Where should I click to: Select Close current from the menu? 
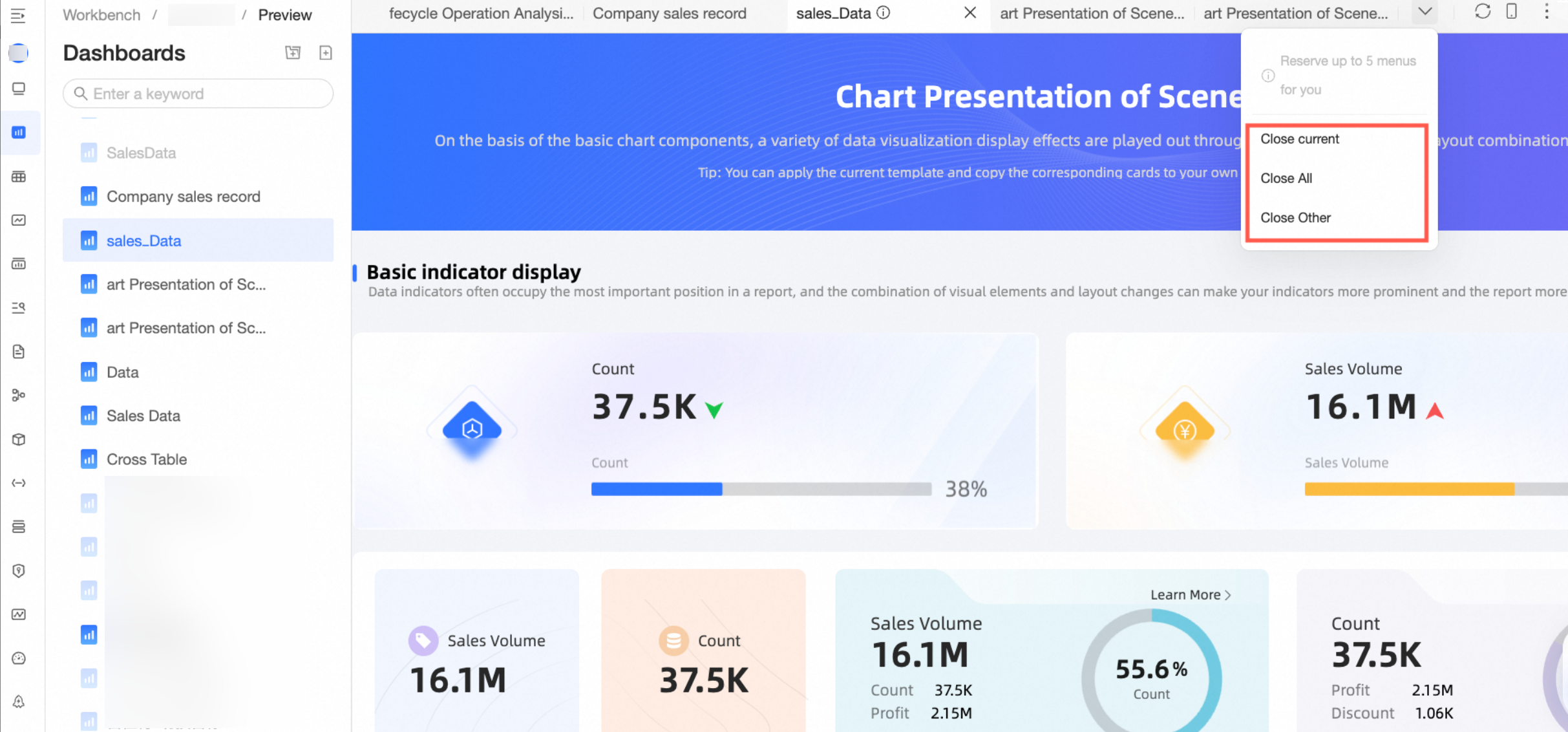pyautogui.click(x=1299, y=139)
